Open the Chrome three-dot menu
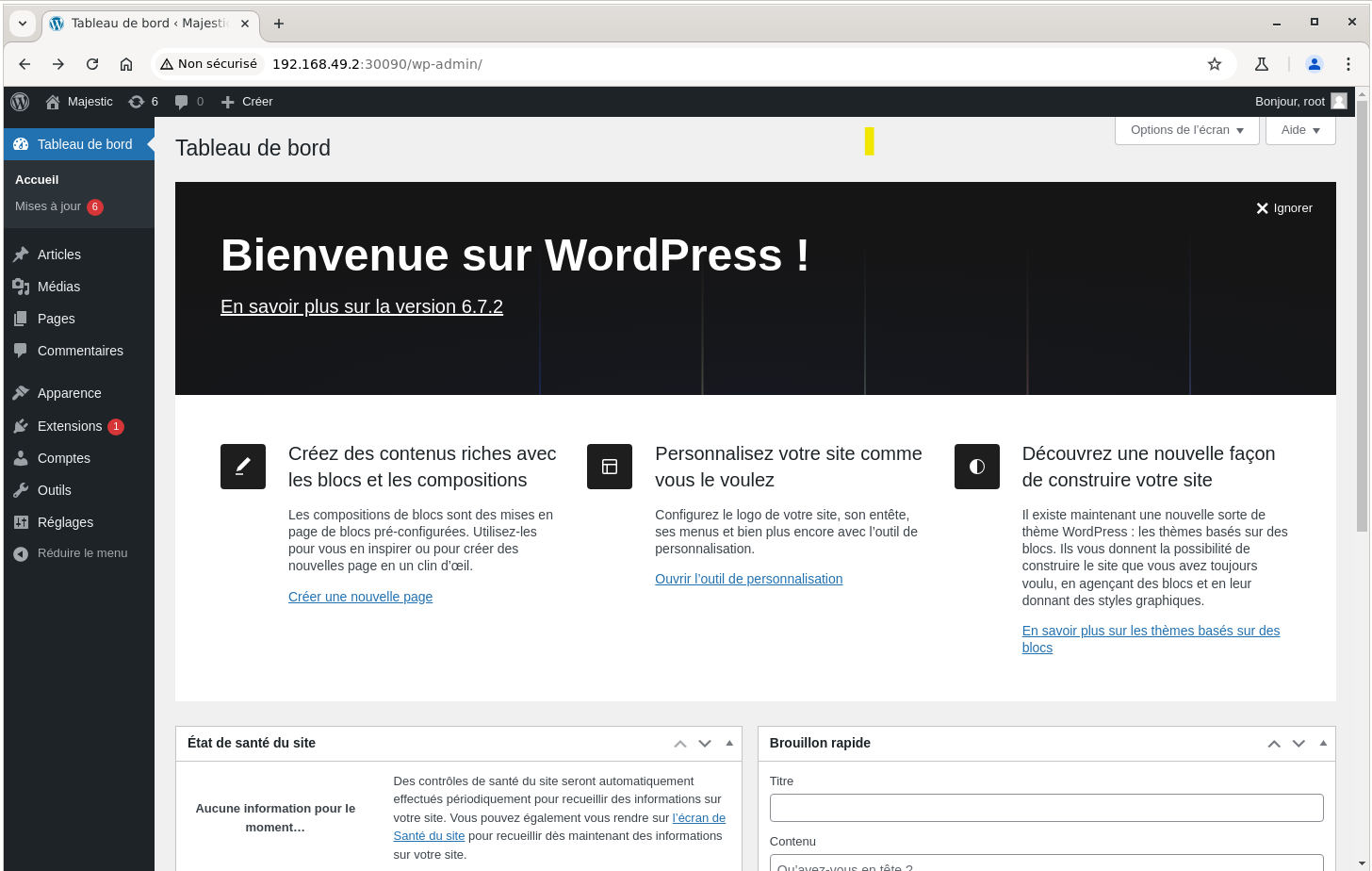Viewport: 1372px width, 871px height. tap(1348, 64)
